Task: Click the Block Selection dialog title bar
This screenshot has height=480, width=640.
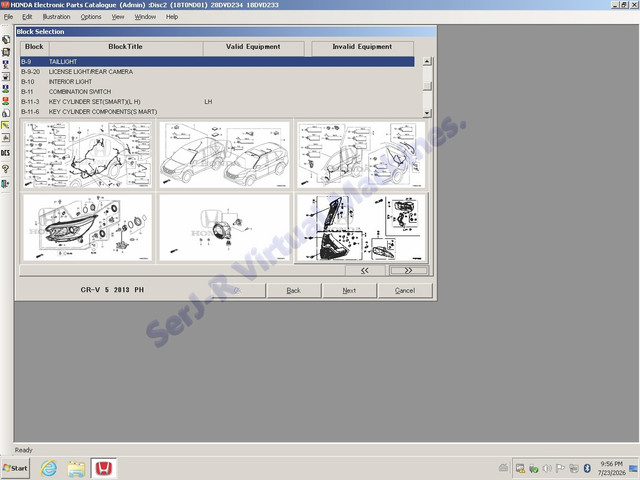Action: click(x=226, y=31)
